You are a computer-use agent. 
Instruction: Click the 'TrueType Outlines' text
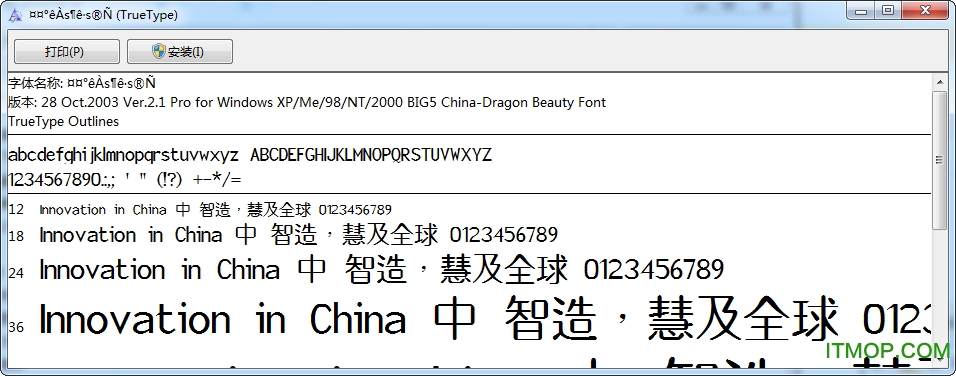63,121
